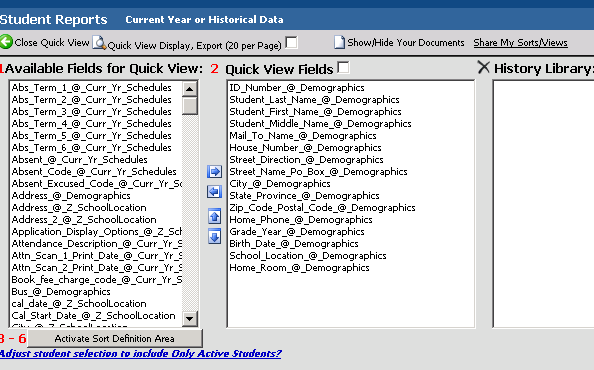Click the Available Fields scrollbar up arrow
The image size is (594, 370).
pos(189,89)
